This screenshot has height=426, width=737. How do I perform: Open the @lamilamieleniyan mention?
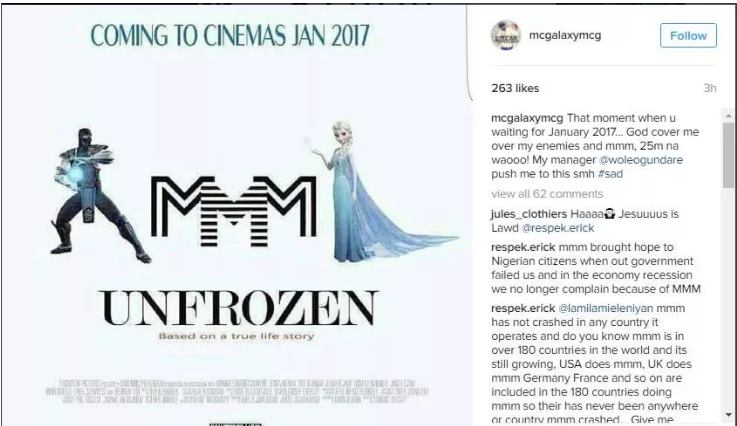pos(605,308)
